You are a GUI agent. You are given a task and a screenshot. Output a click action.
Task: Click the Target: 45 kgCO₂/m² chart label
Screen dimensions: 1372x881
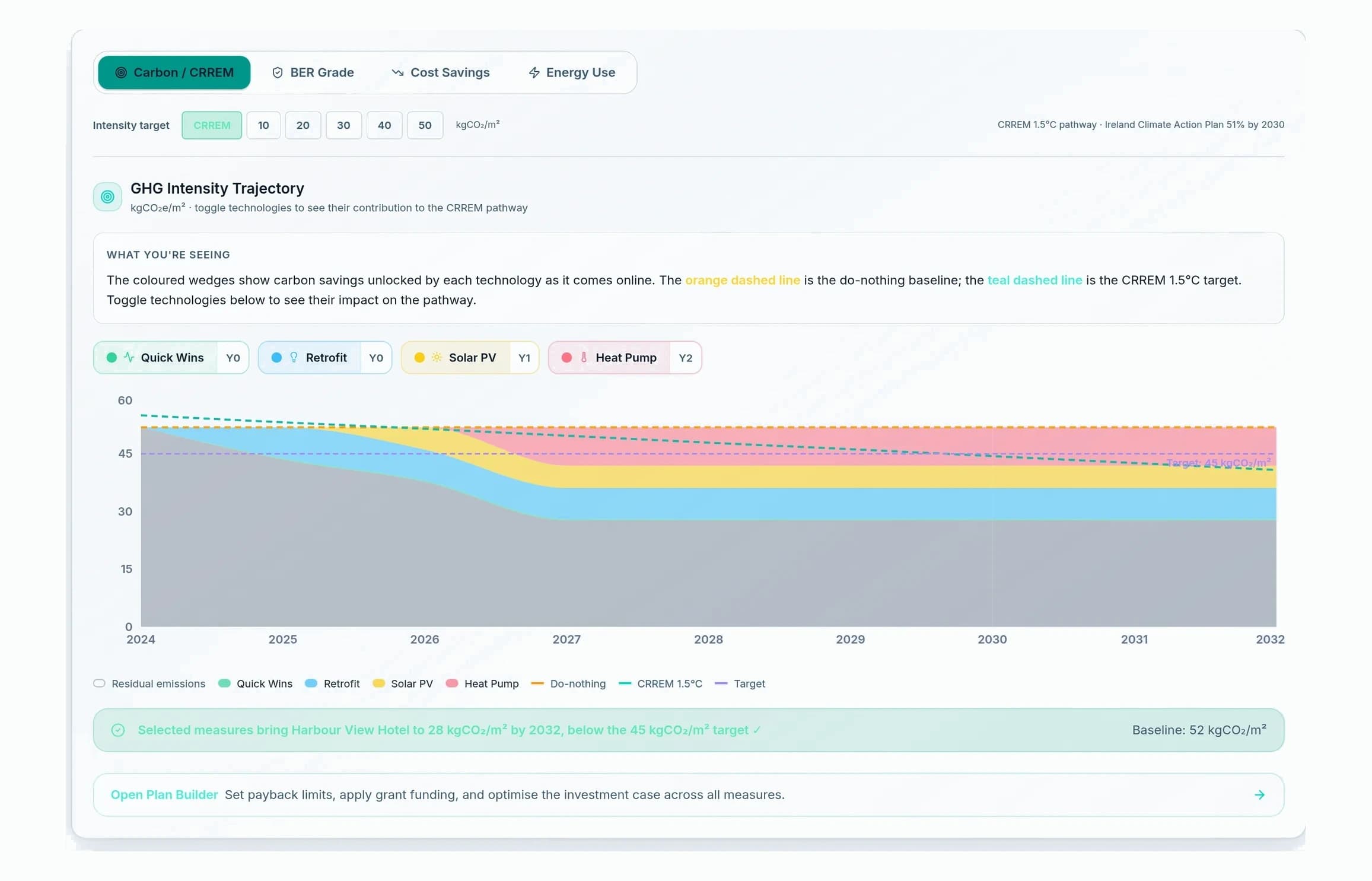[1218, 463]
